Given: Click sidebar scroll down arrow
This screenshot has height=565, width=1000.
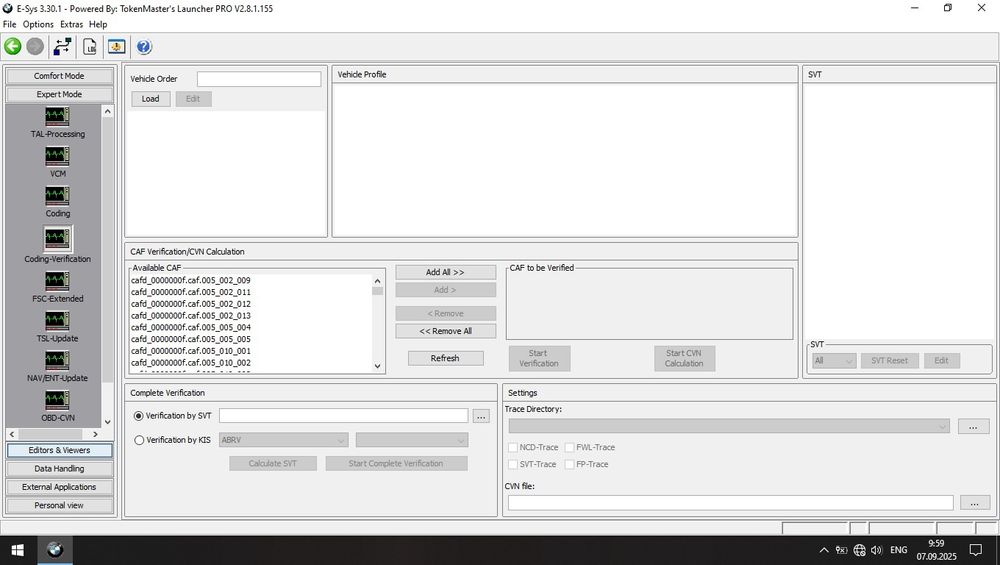Looking at the screenshot, I should (x=108, y=422).
